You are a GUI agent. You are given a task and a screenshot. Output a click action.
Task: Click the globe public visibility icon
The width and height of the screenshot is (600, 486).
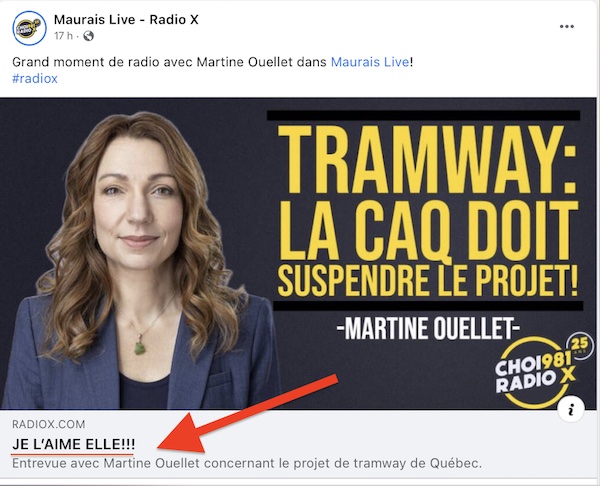88,36
